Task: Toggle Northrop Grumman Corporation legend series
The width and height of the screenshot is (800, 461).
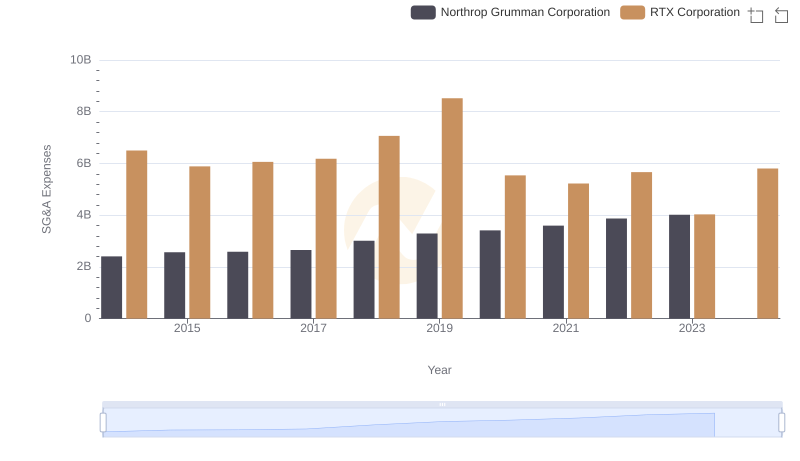Action: [x=510, y=12]
